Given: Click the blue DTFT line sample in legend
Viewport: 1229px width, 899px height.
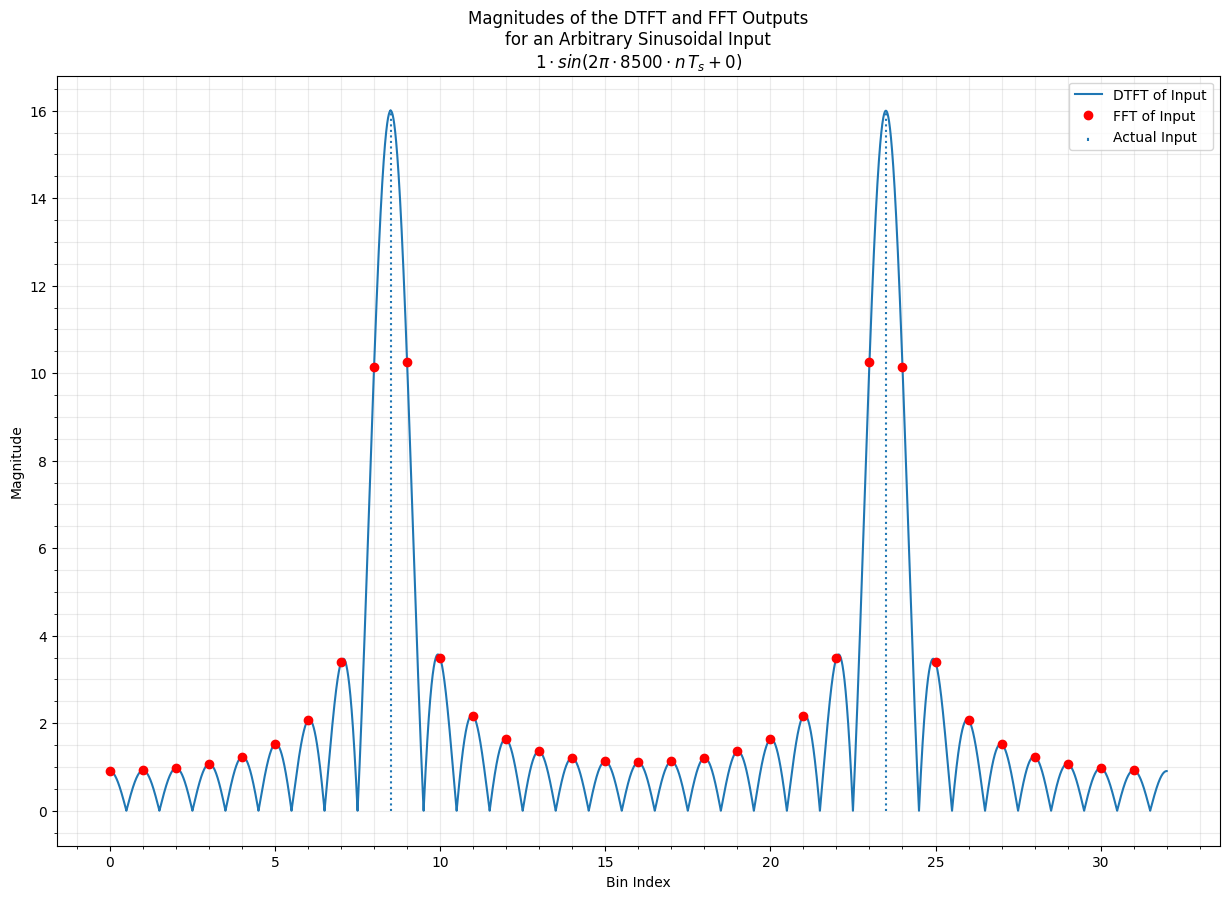Looking at the screenshot, I should point(1088,96).
